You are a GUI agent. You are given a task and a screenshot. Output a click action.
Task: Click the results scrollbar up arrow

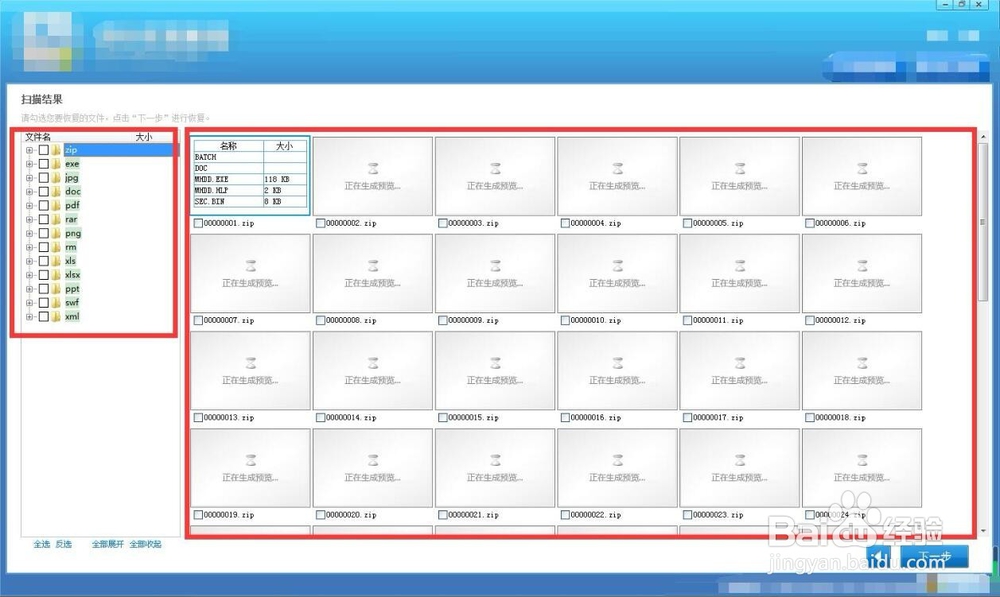pos(983,136)
